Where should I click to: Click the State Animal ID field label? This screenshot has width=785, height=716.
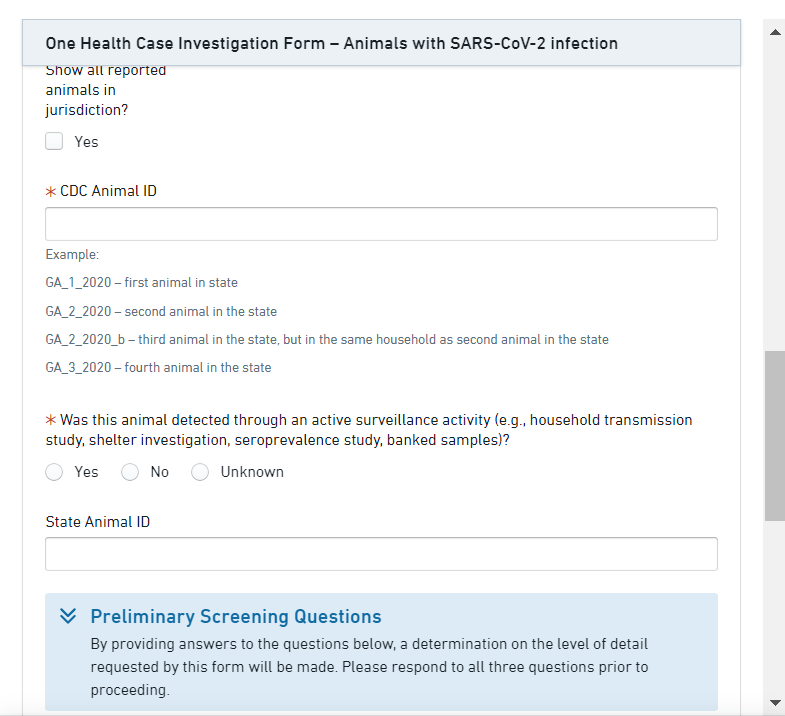coord(98,521)
